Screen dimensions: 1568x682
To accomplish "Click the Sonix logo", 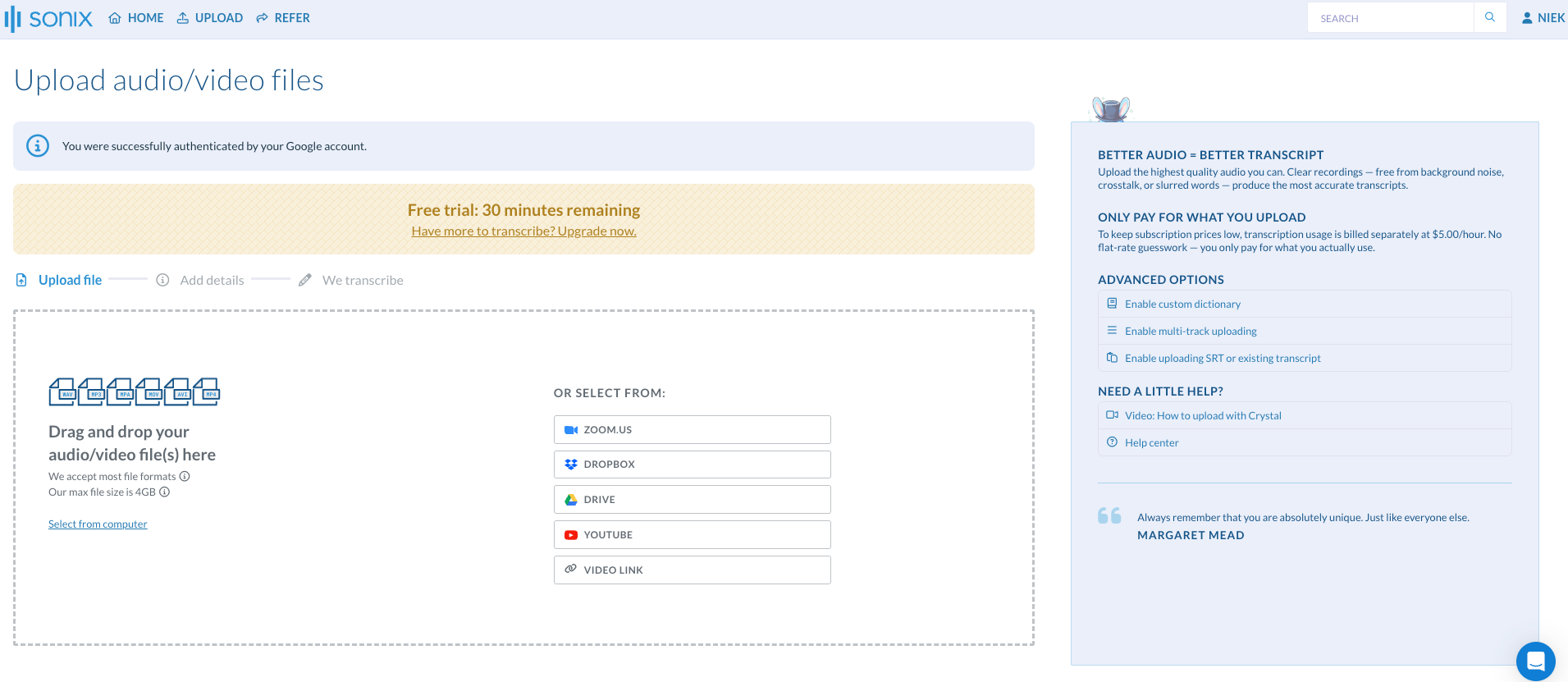I will (49, 18).
